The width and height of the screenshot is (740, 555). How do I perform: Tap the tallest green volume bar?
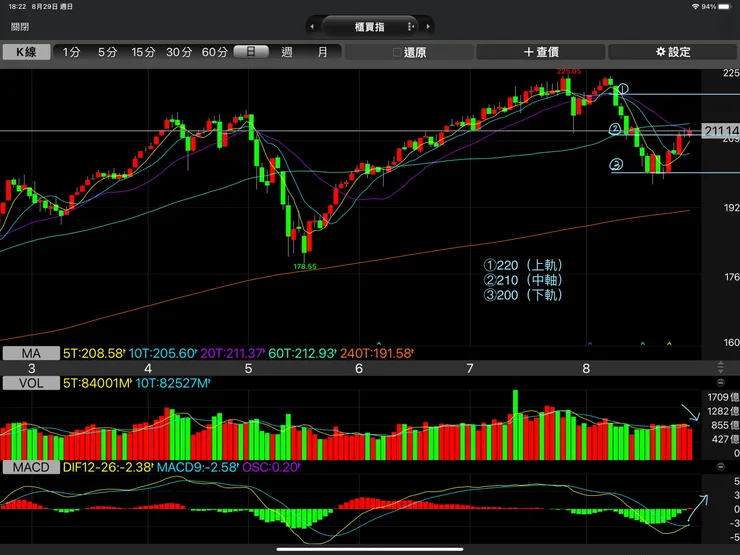pyautogui.click(x=515, y=425)
